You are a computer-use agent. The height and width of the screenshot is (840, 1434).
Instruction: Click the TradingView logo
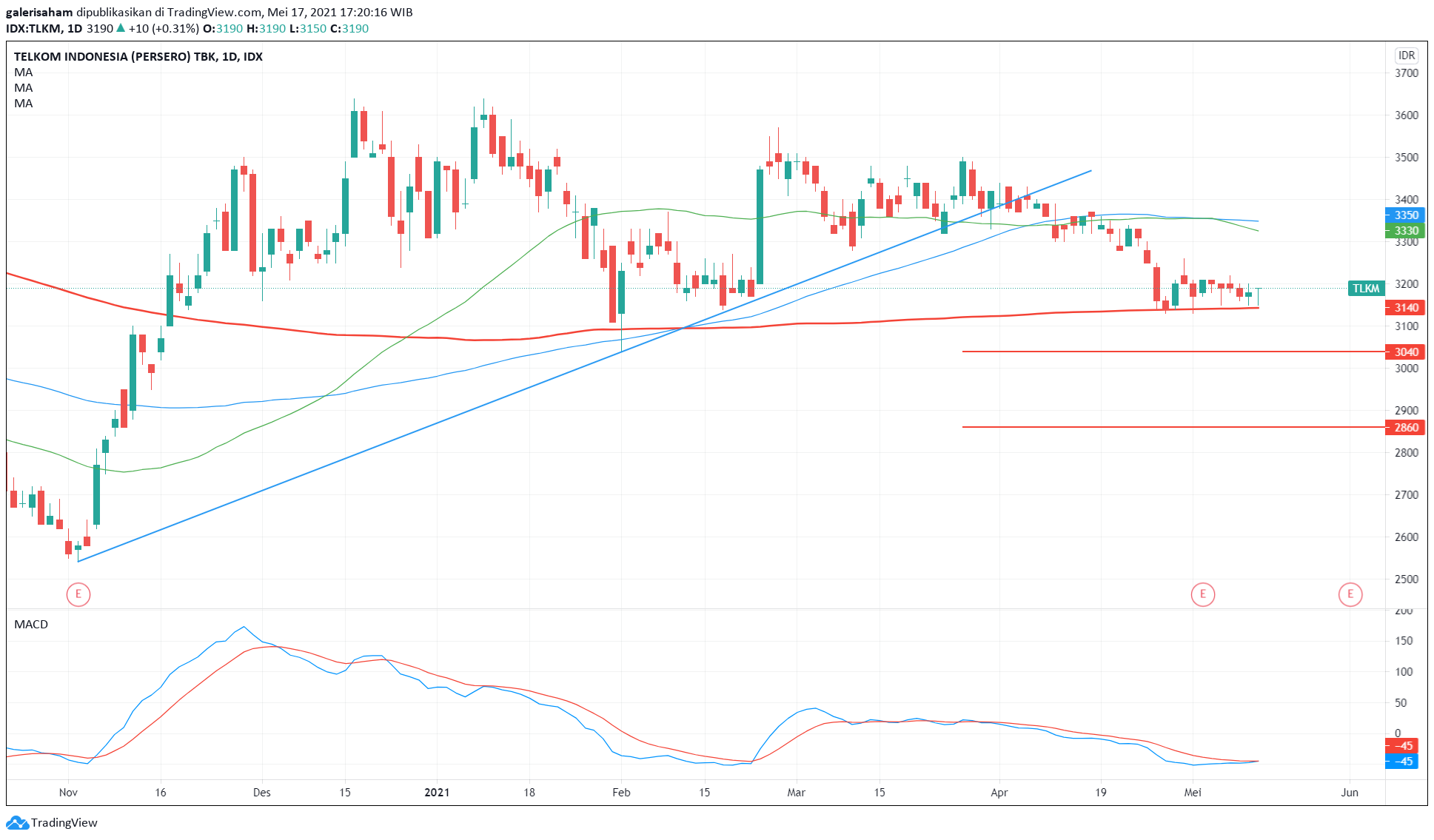click(52, 822)
